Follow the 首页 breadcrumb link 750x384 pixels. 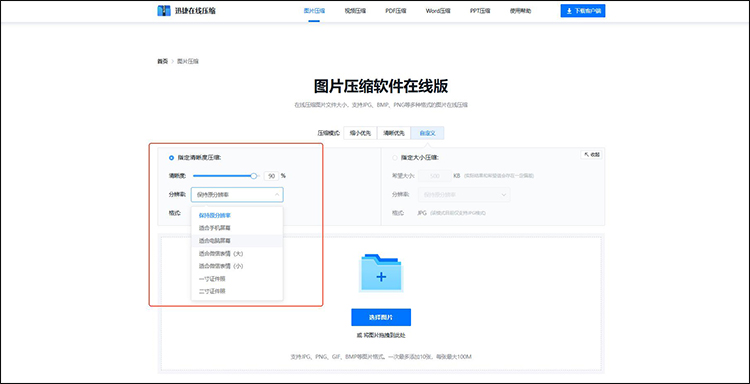coord(163,61)
